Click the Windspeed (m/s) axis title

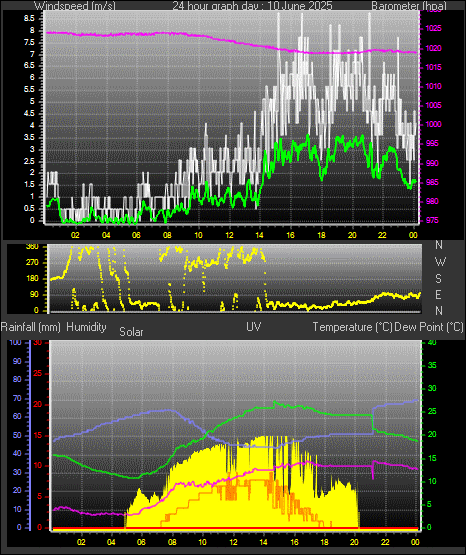(75, 5)
